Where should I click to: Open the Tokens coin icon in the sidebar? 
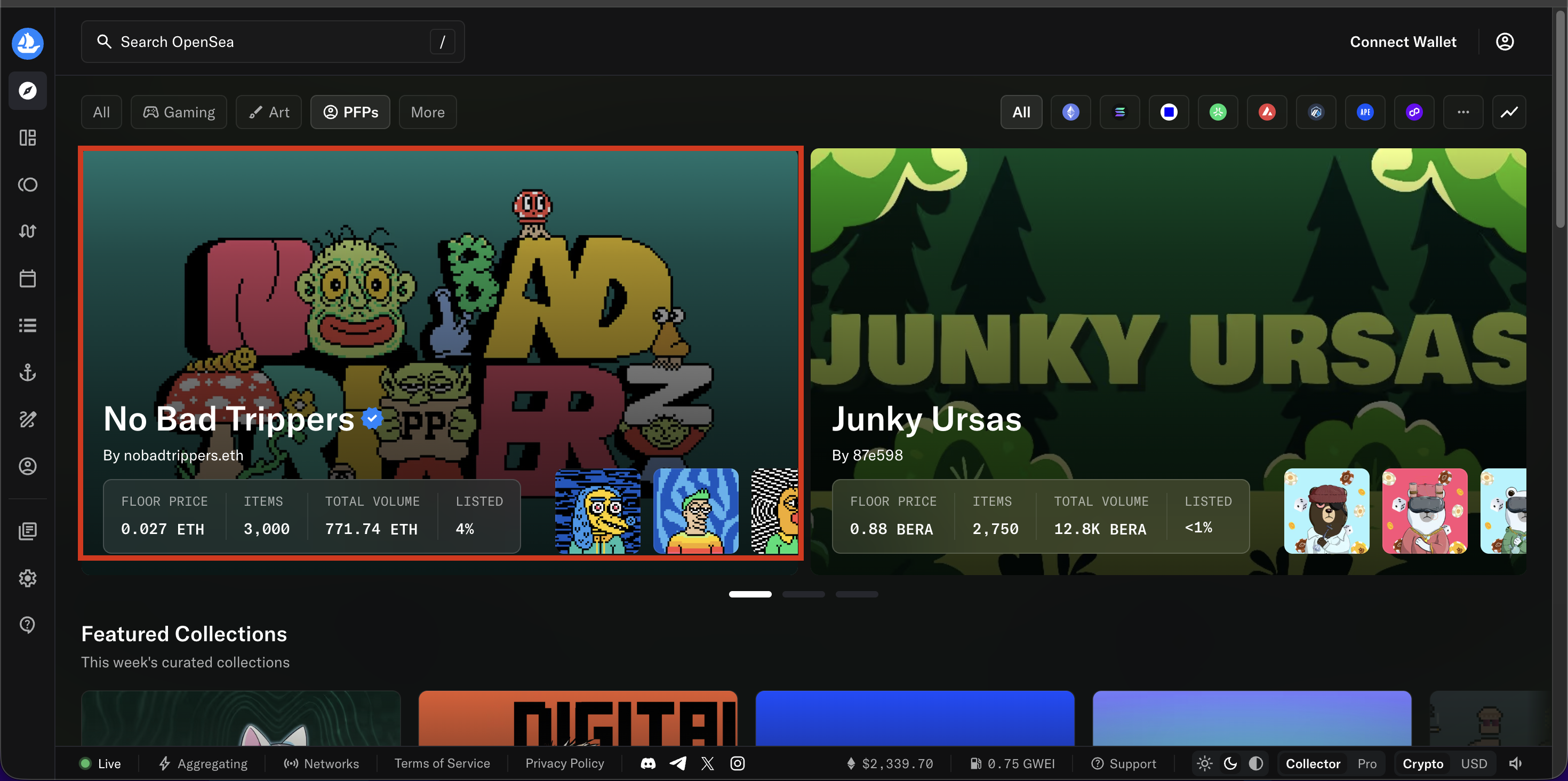(27, 185)
